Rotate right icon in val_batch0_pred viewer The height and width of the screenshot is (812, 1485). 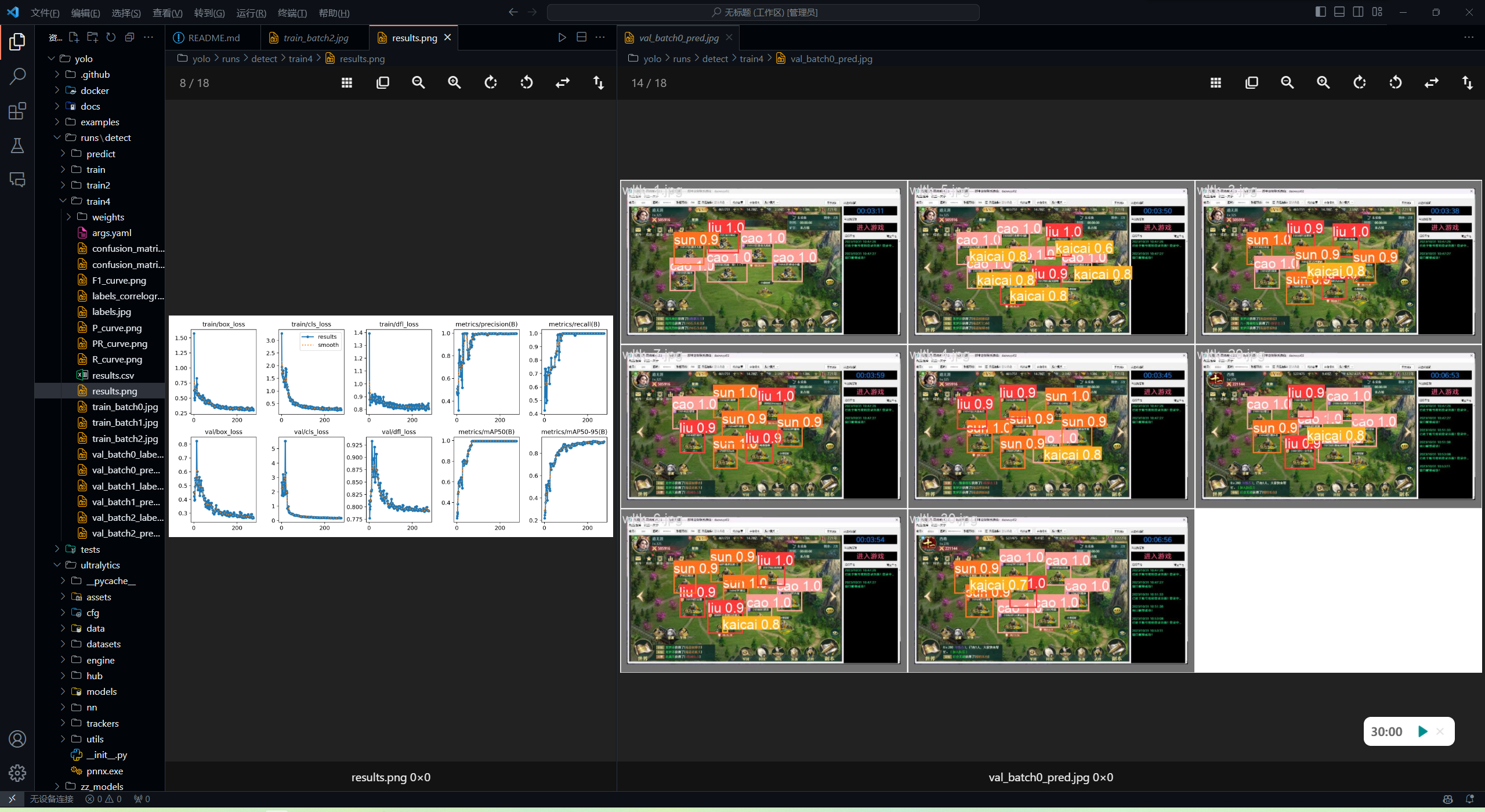pos(1359,83)
